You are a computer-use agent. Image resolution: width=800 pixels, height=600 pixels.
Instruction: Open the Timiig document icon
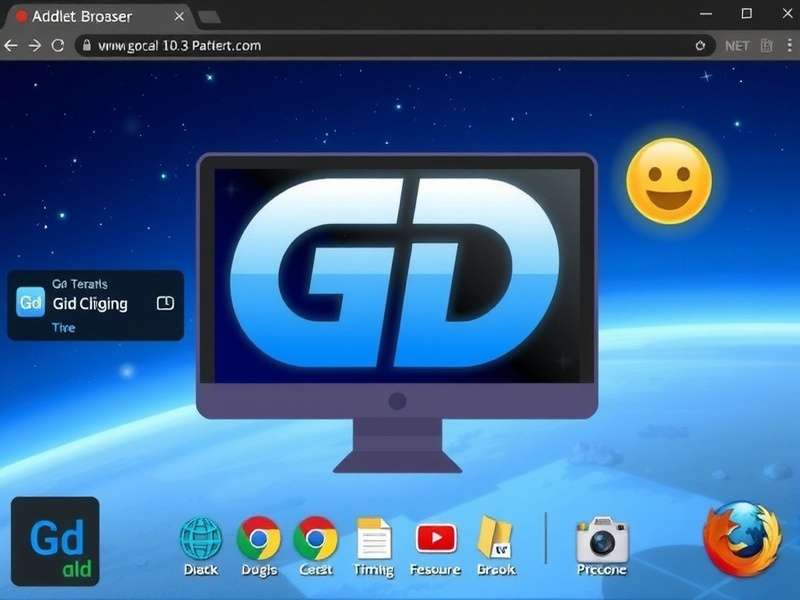click(x=374, y=539)
